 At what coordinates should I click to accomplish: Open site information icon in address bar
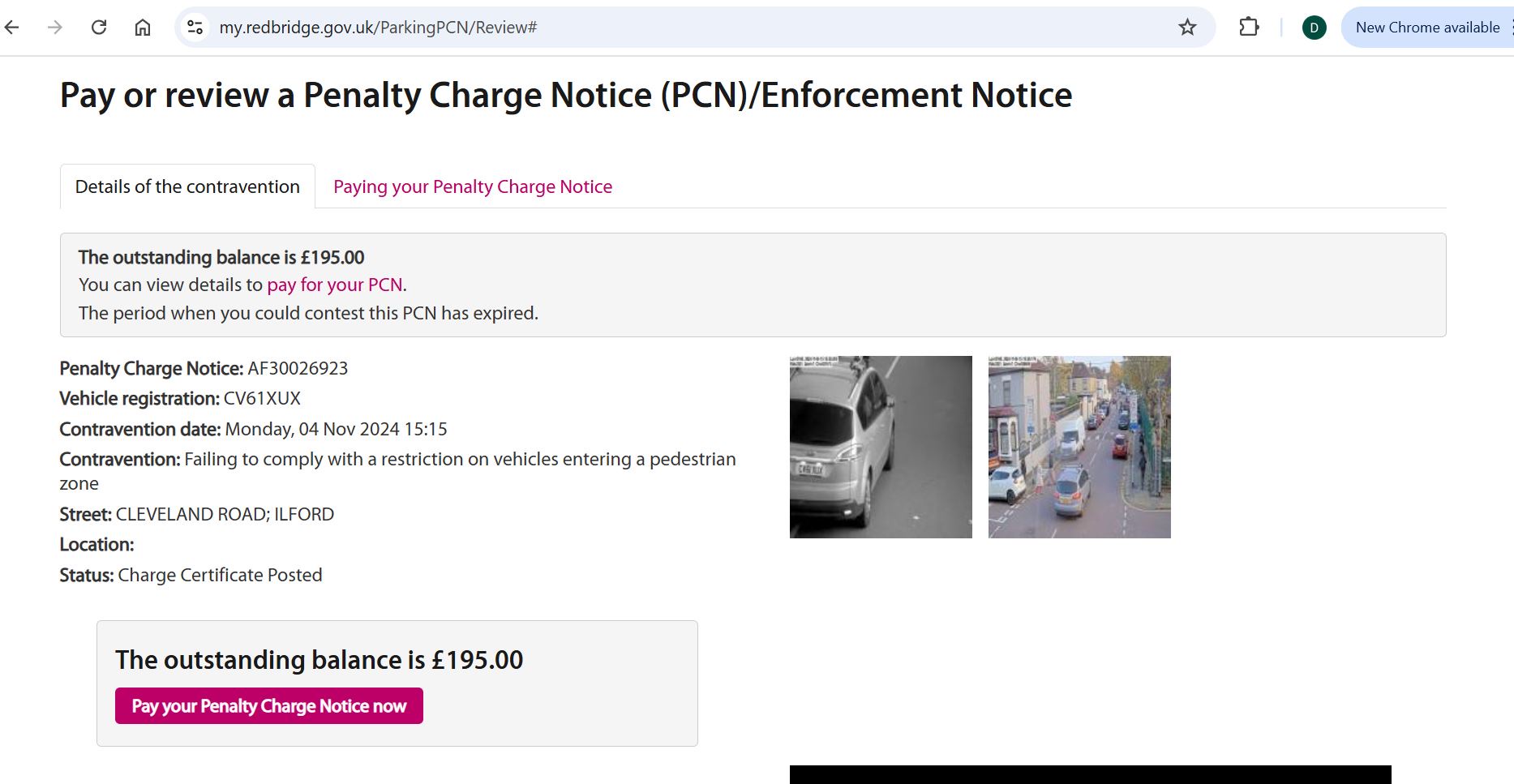(x=195, y=28)
